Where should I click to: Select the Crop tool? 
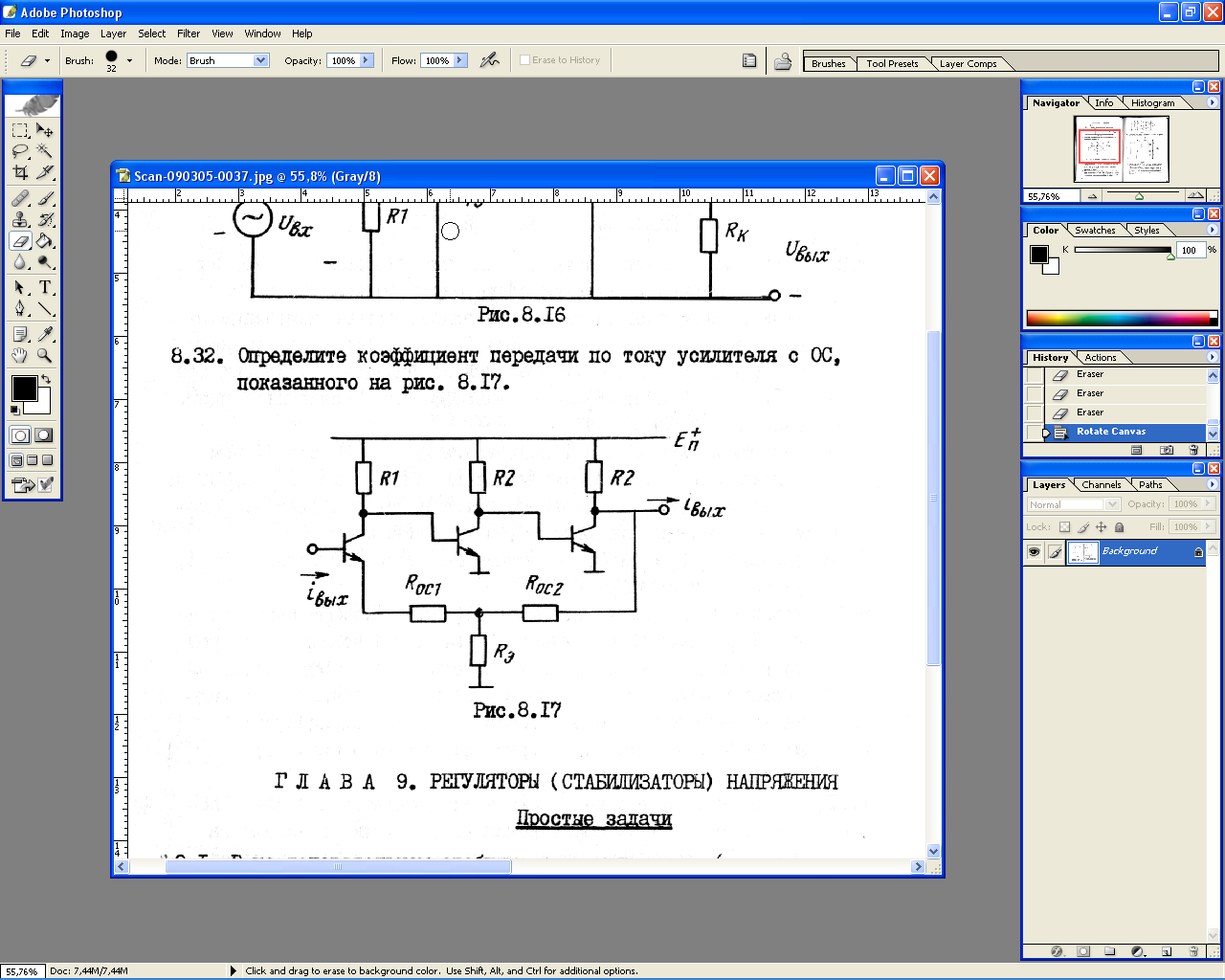(20, 172)
